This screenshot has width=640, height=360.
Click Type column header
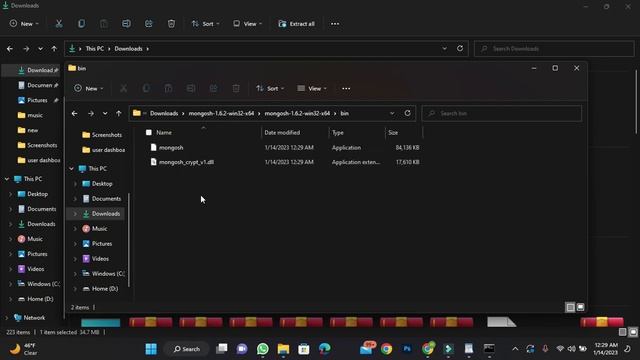click(x=338, y=133)
